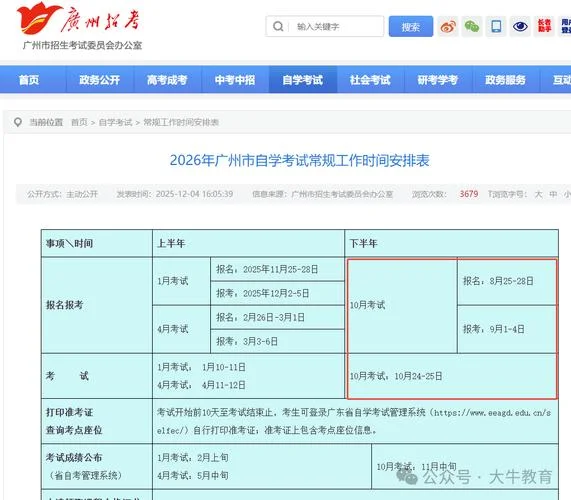Open 研考学考 navigation item
Image resolution: width=571 pixels, height=500 pixels.
tap(438, 80)
